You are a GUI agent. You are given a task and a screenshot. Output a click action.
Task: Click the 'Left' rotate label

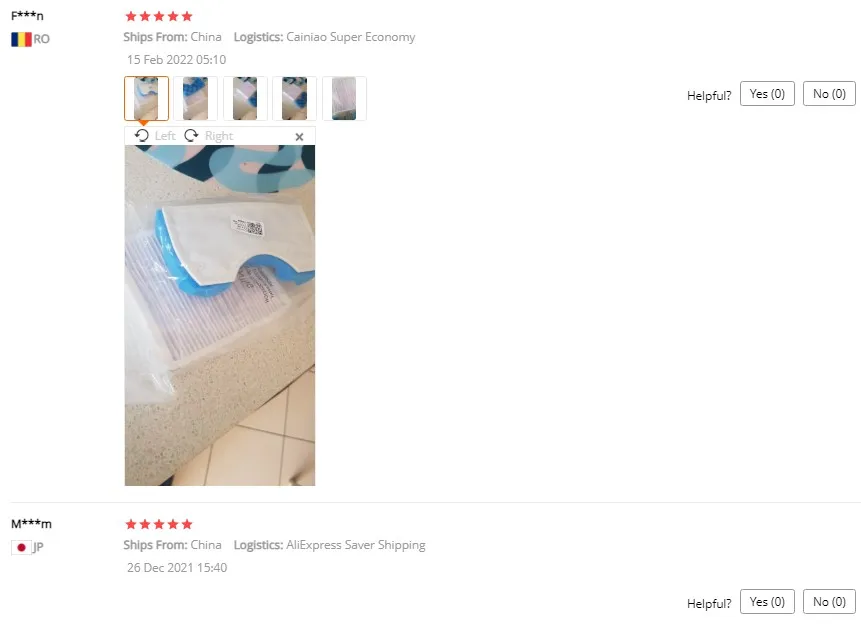(165, 136)
